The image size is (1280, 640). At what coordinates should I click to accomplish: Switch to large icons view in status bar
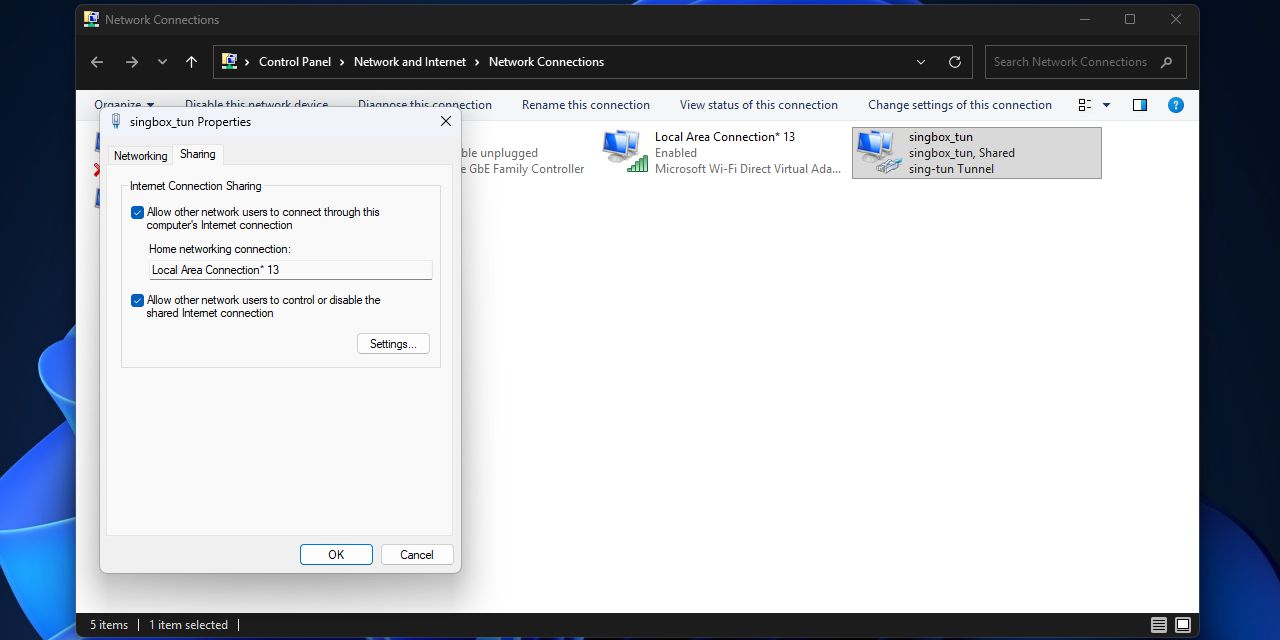coord(1183,625)
